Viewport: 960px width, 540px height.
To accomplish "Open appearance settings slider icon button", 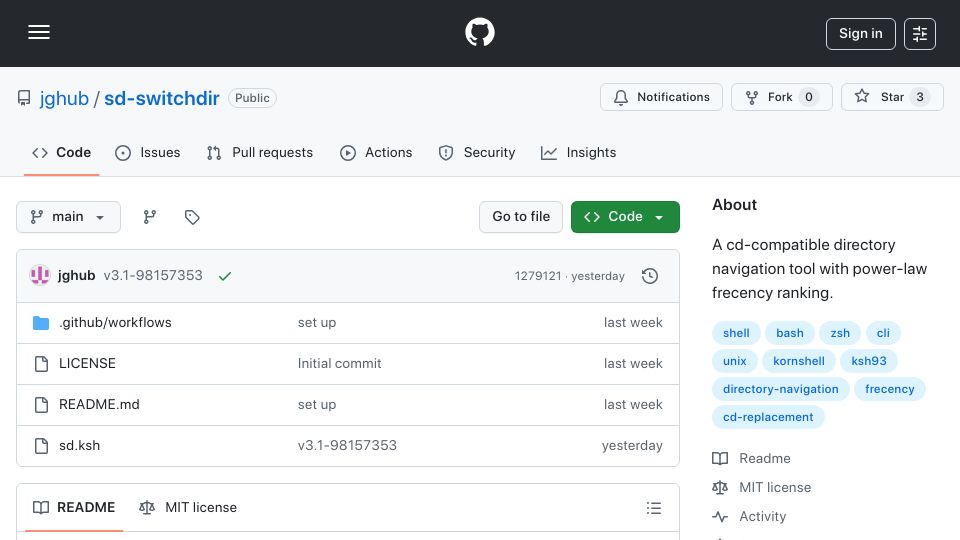I will coord(920,34).
